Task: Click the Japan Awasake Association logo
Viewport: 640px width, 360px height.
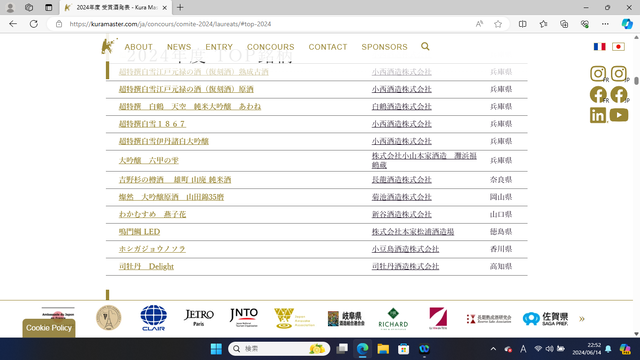Action: tap(294, 318)
